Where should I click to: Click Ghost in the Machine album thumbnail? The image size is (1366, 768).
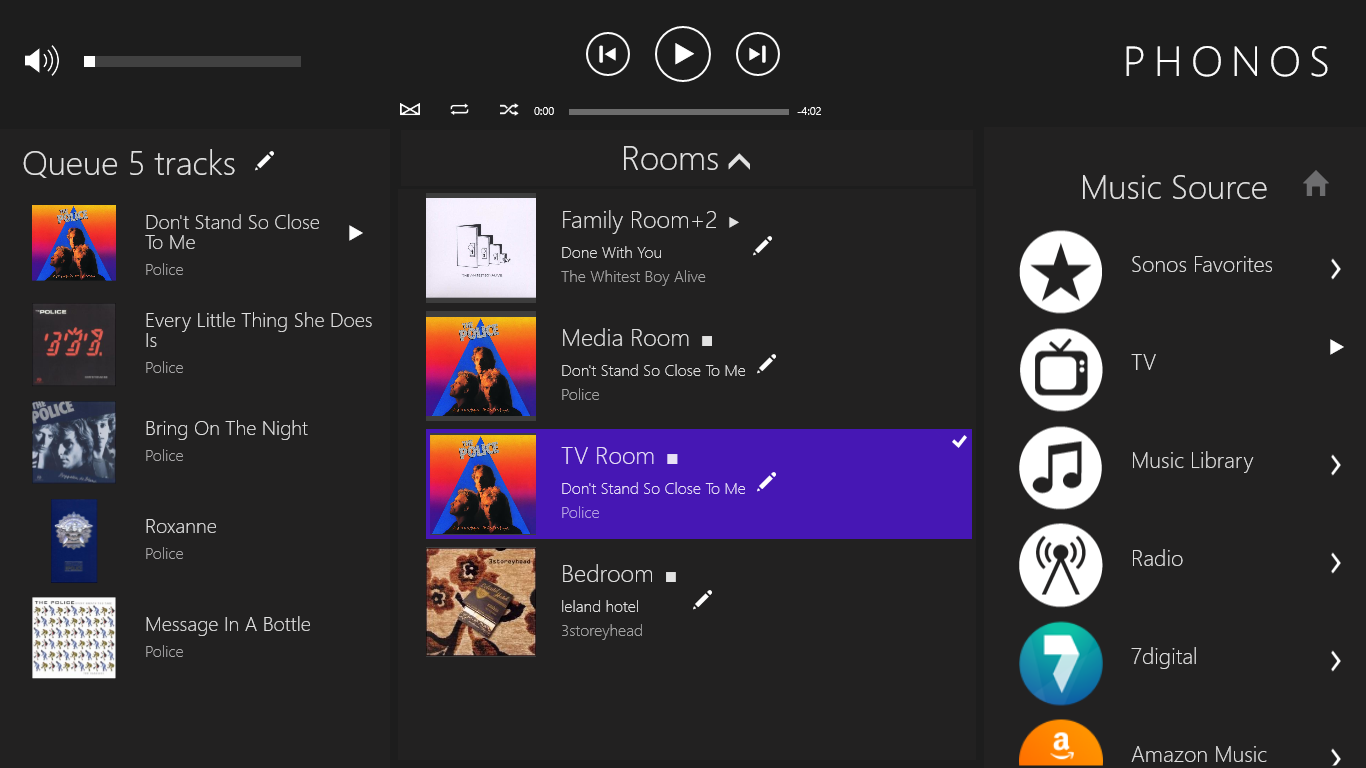click(x=74, y=344)
